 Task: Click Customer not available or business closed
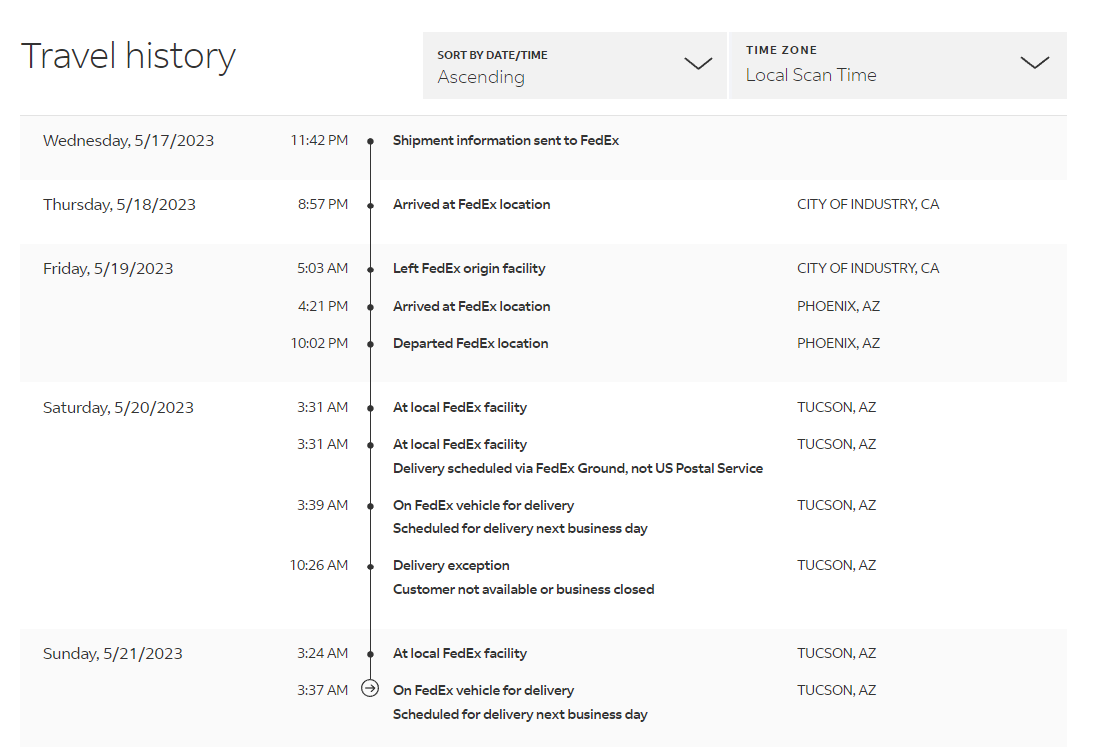coord(523,589)
